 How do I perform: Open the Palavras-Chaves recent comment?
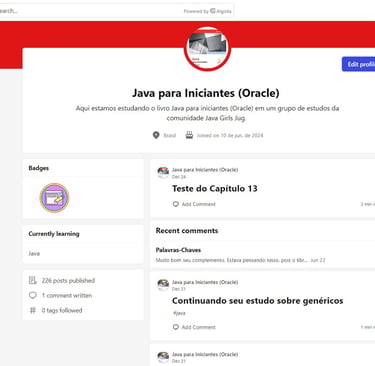tap(178, 250)
